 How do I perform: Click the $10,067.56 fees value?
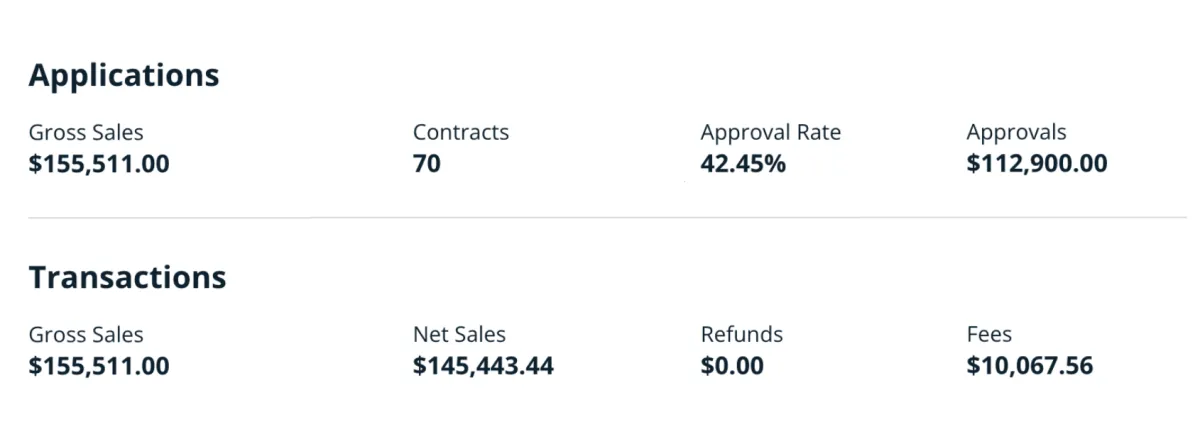pyautogui.click(x=1030, y=366)
